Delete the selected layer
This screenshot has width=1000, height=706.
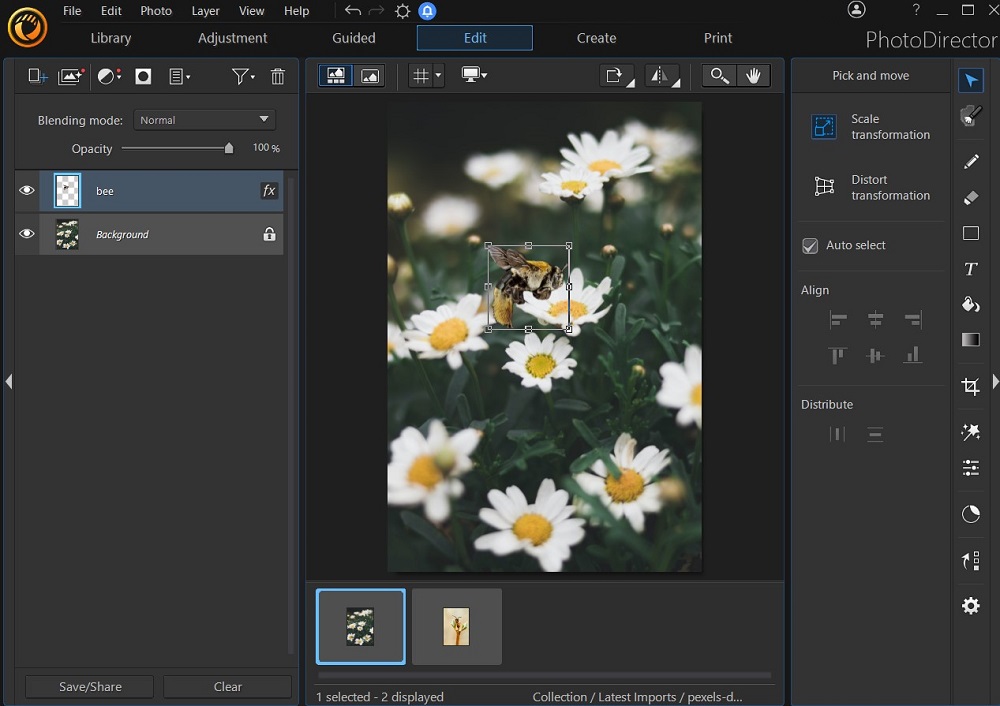pos(277,76)
